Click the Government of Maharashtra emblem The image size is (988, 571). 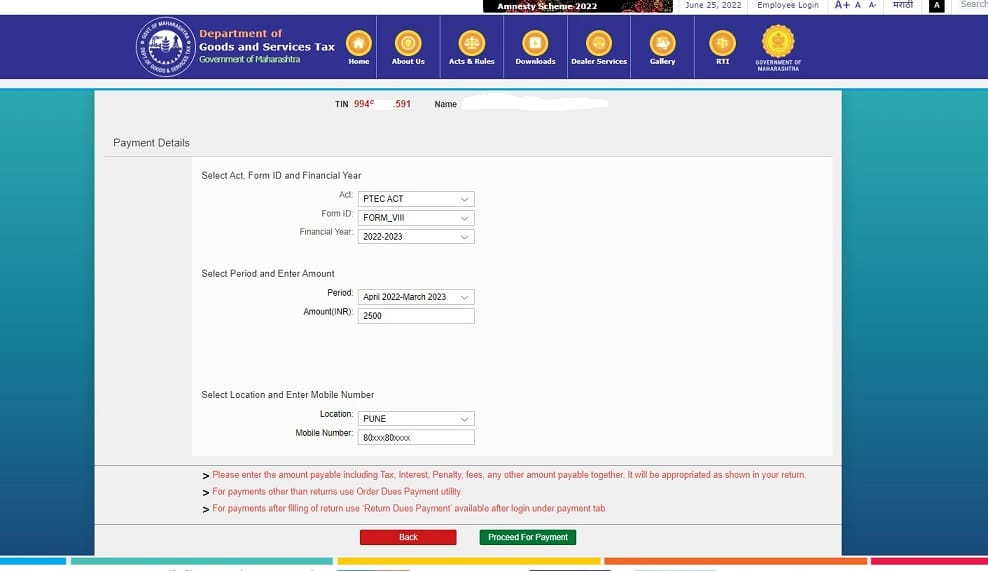coord(778,44)
